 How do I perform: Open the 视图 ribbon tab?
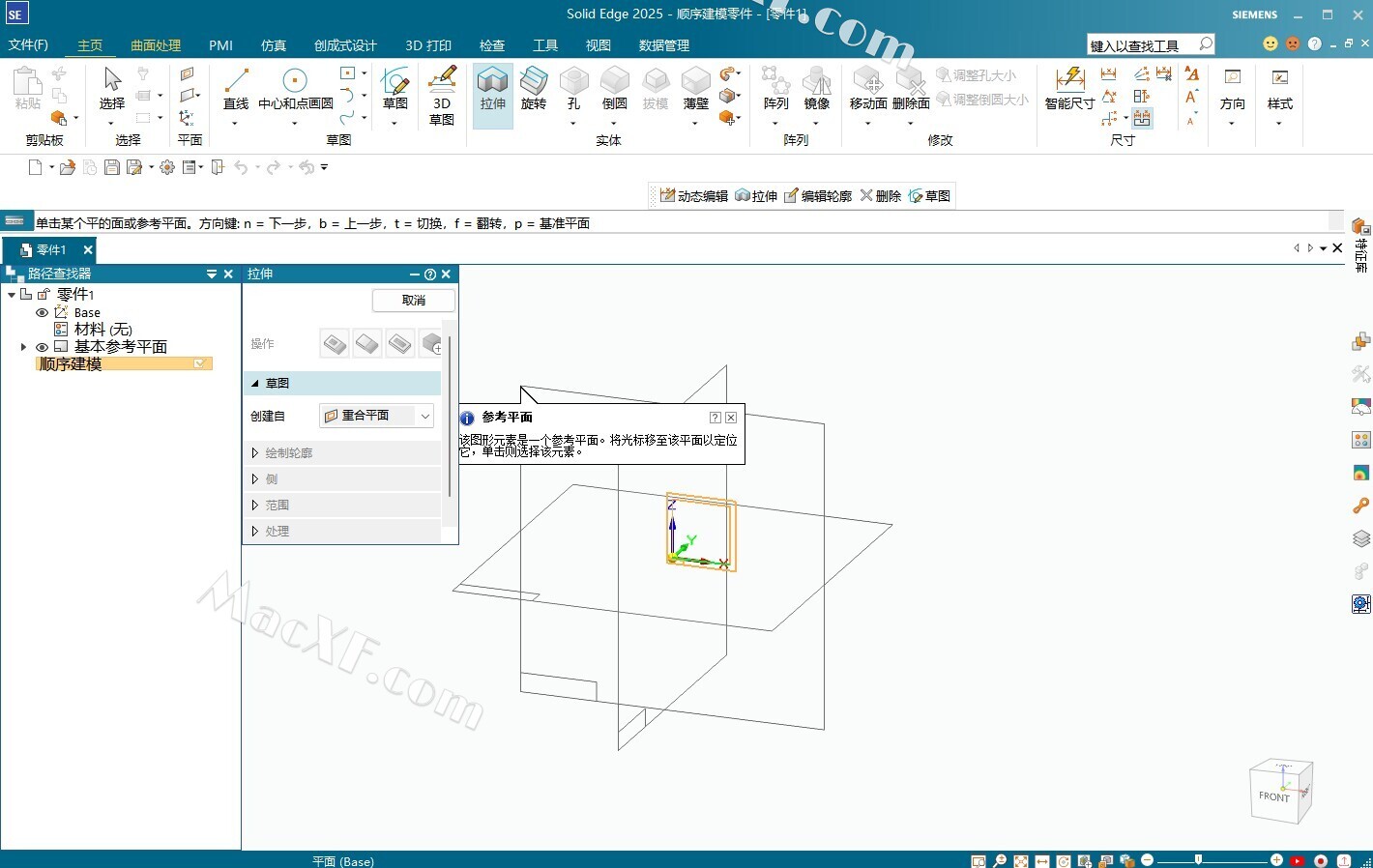click(x=599, y=45)
